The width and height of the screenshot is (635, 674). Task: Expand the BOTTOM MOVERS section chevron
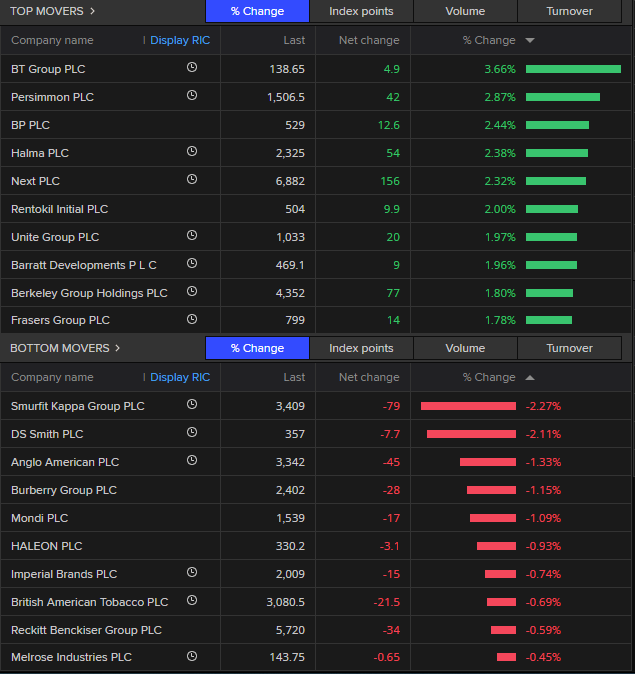pos(117,348)
